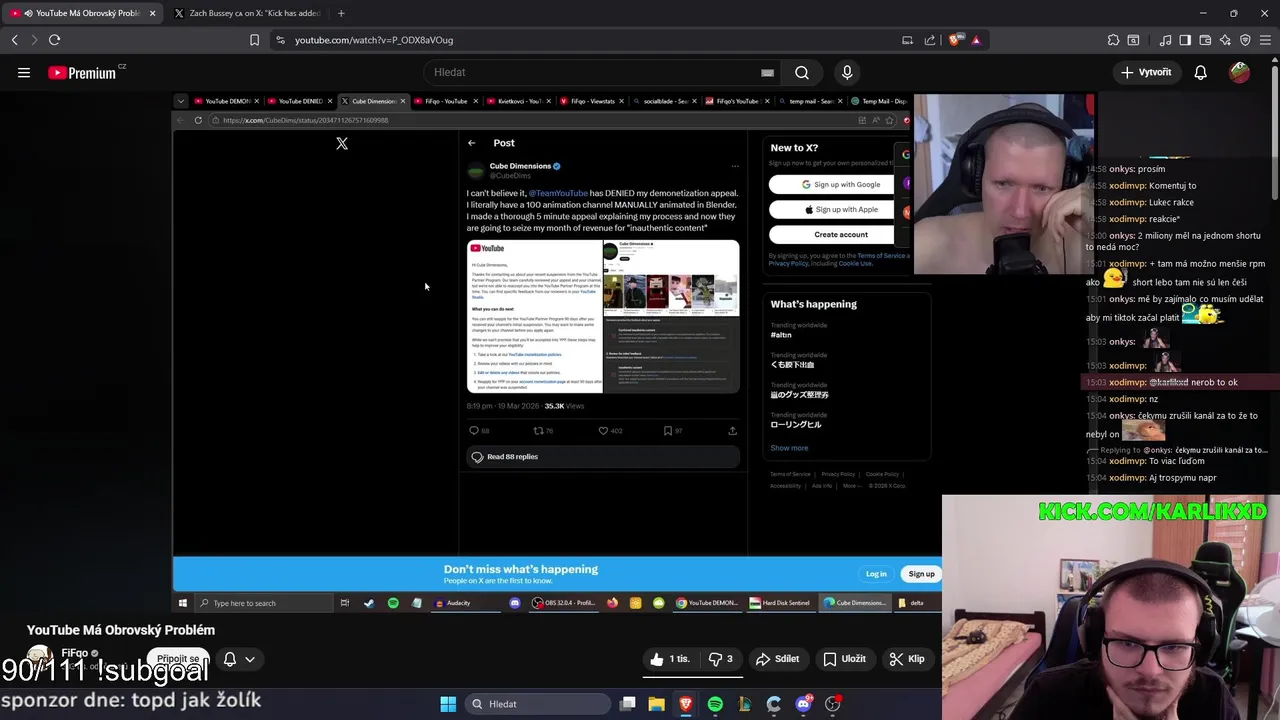Like the video showing 1 tis.

pyautogui.click(x=670, y=659)
